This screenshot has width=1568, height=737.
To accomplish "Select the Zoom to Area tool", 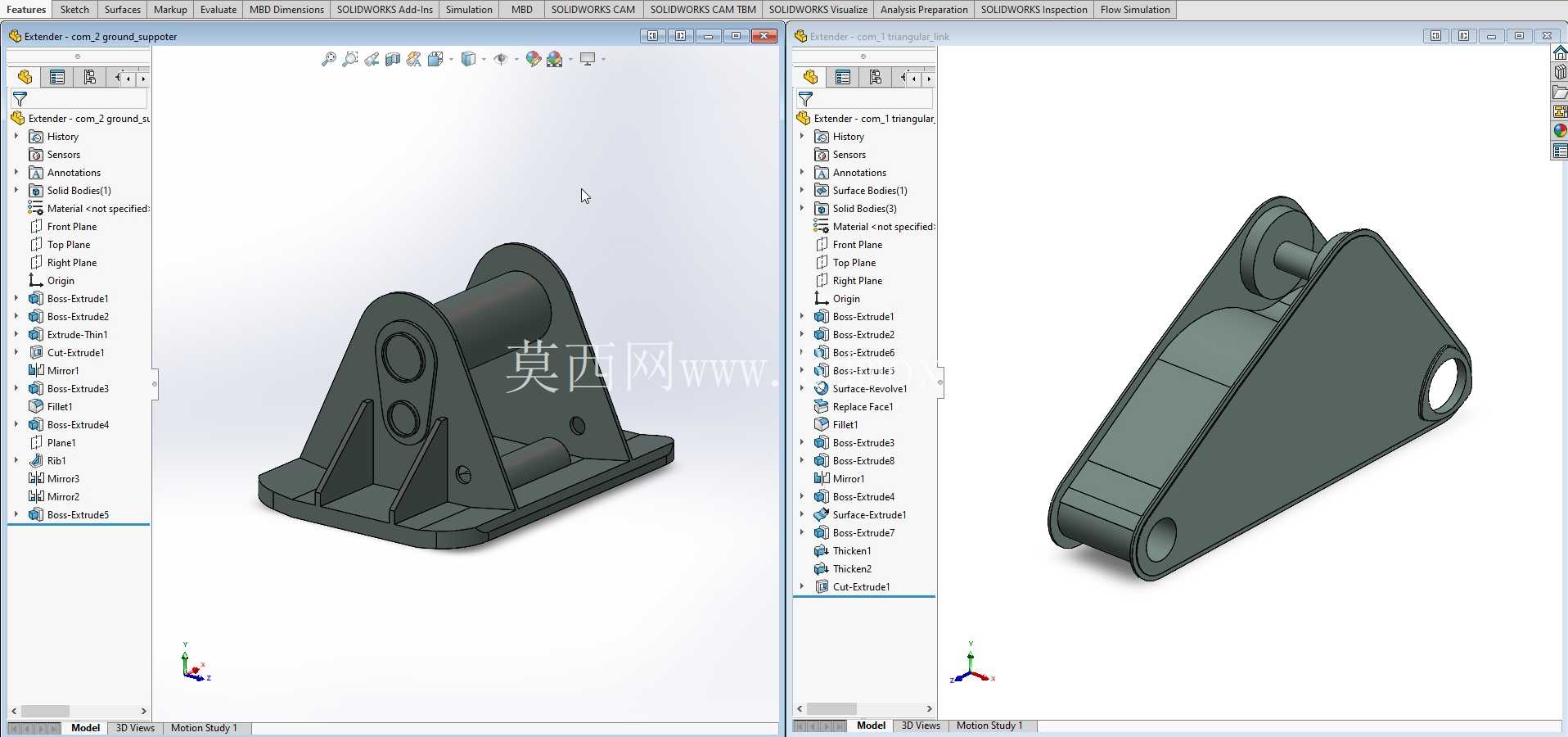I will click(350, 59).
